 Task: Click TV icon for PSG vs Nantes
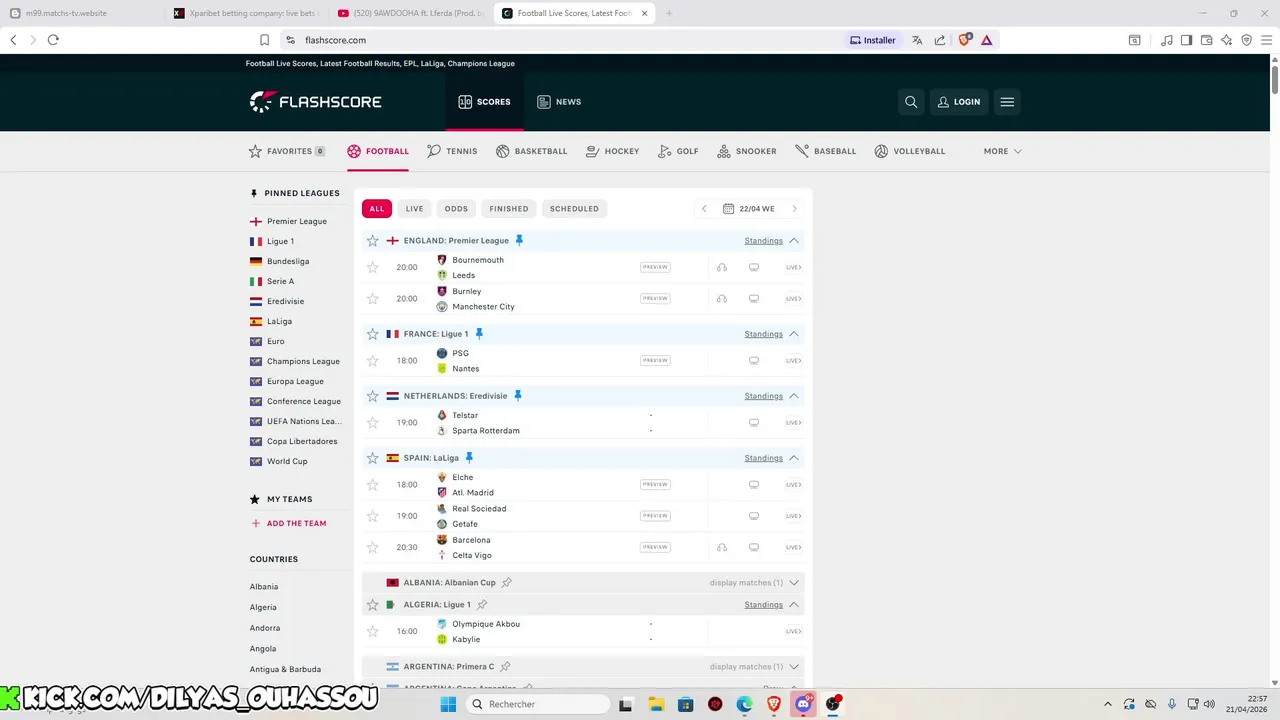pos(754,360)
